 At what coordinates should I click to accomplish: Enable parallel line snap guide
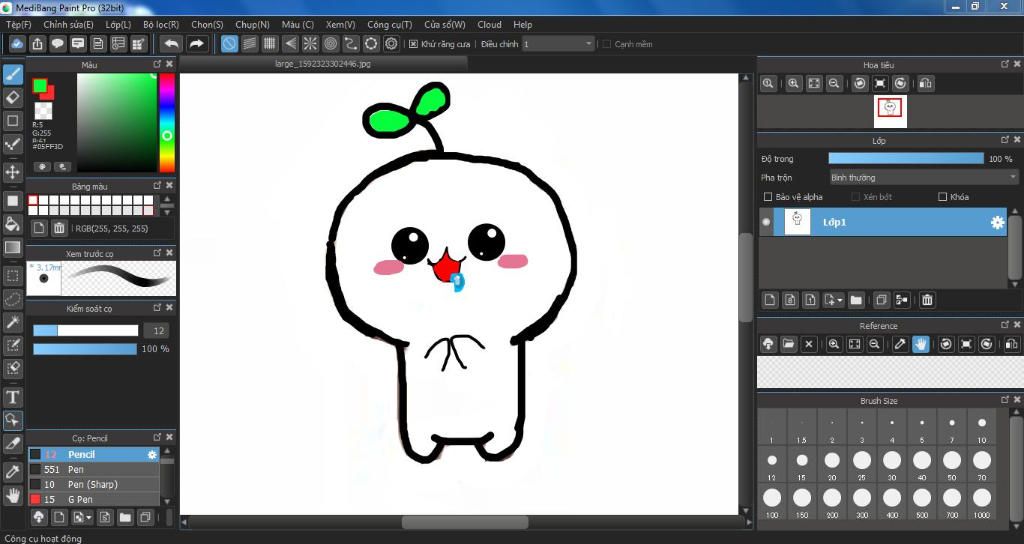click(x=249, y=44)
